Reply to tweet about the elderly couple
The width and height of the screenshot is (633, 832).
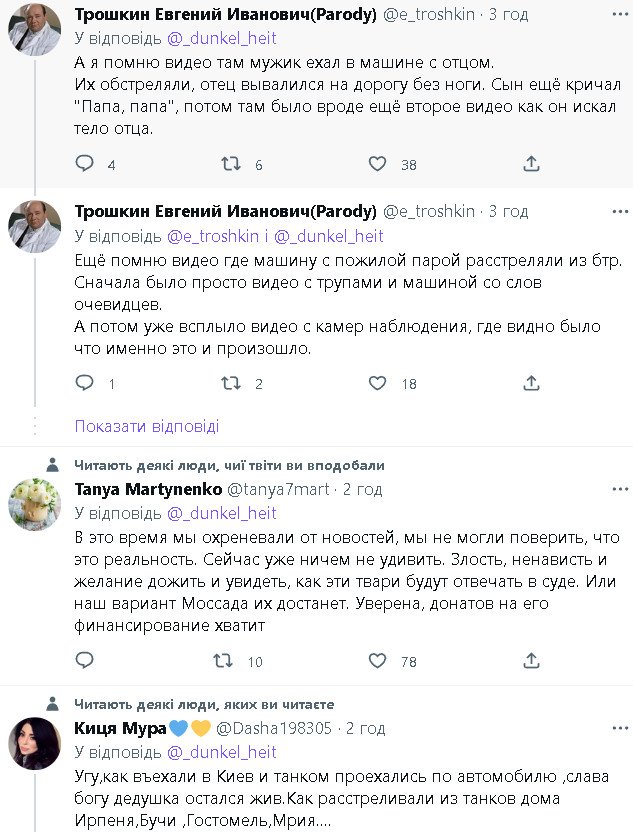[85, 383]
